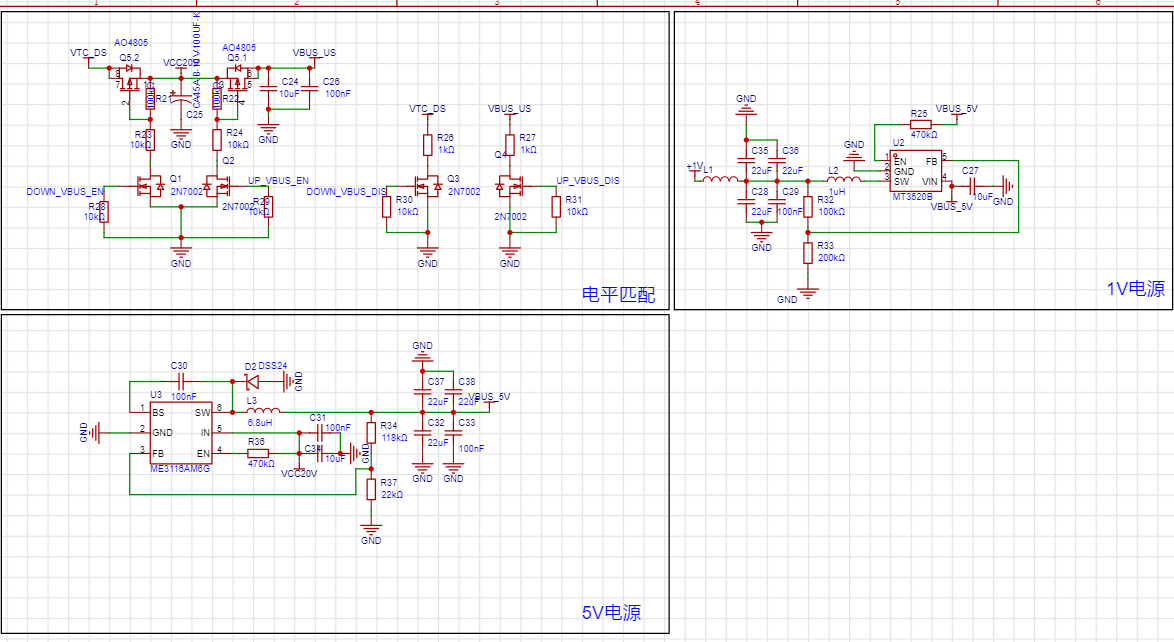Screen dimensions: 1174x642
Task: Click the 5V电源 section title
Action: [x=610, y=613]
